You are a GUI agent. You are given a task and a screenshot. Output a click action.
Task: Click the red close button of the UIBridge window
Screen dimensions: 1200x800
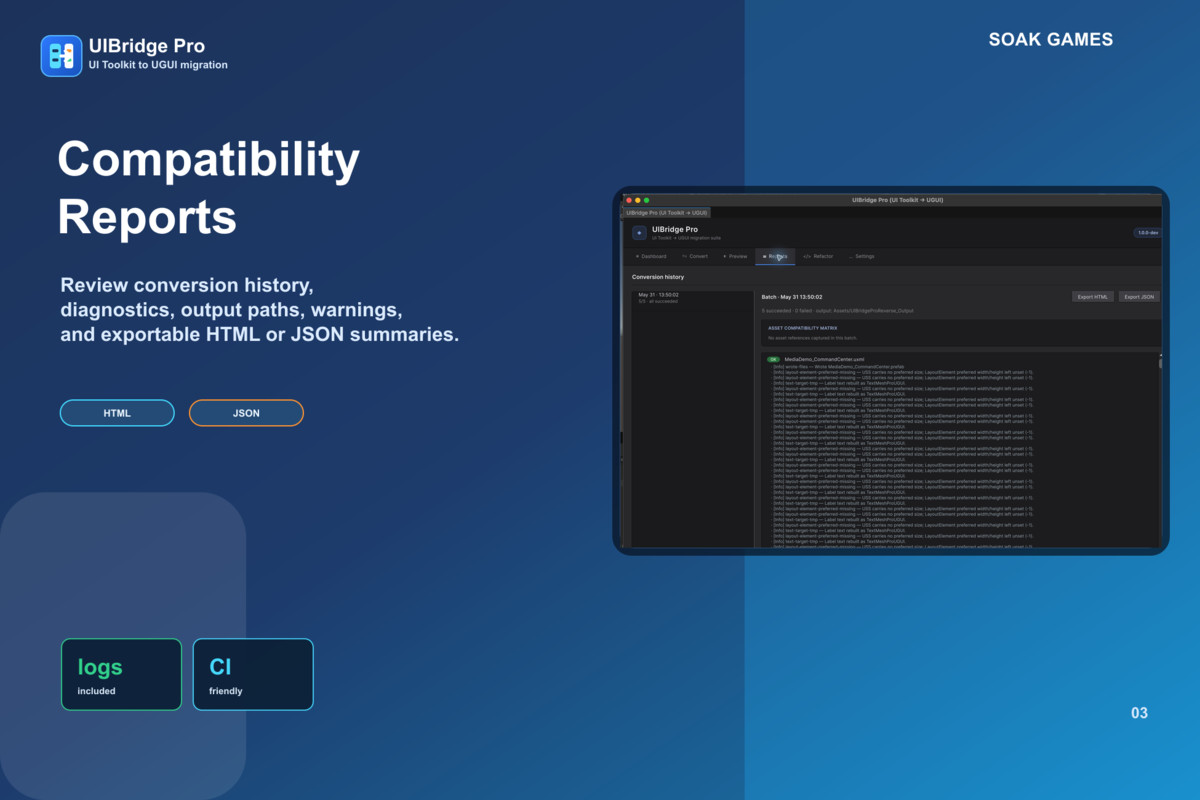coord(629,200)
